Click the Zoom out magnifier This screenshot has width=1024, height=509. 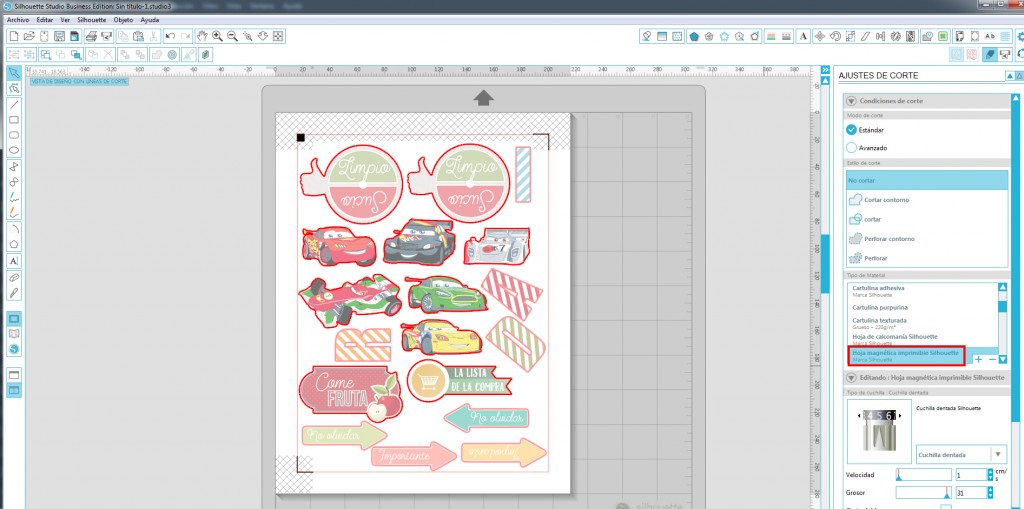pyautogui.click(x=232, y=36)
